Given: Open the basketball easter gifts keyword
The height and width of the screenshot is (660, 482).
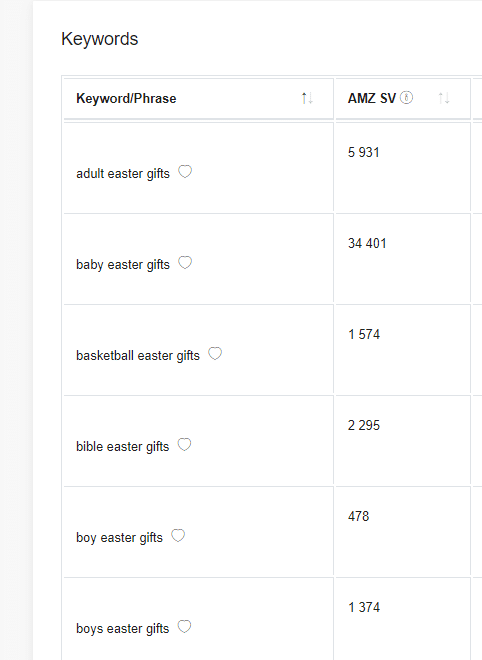Looking at the screenshot, I should tap(138, 356).
